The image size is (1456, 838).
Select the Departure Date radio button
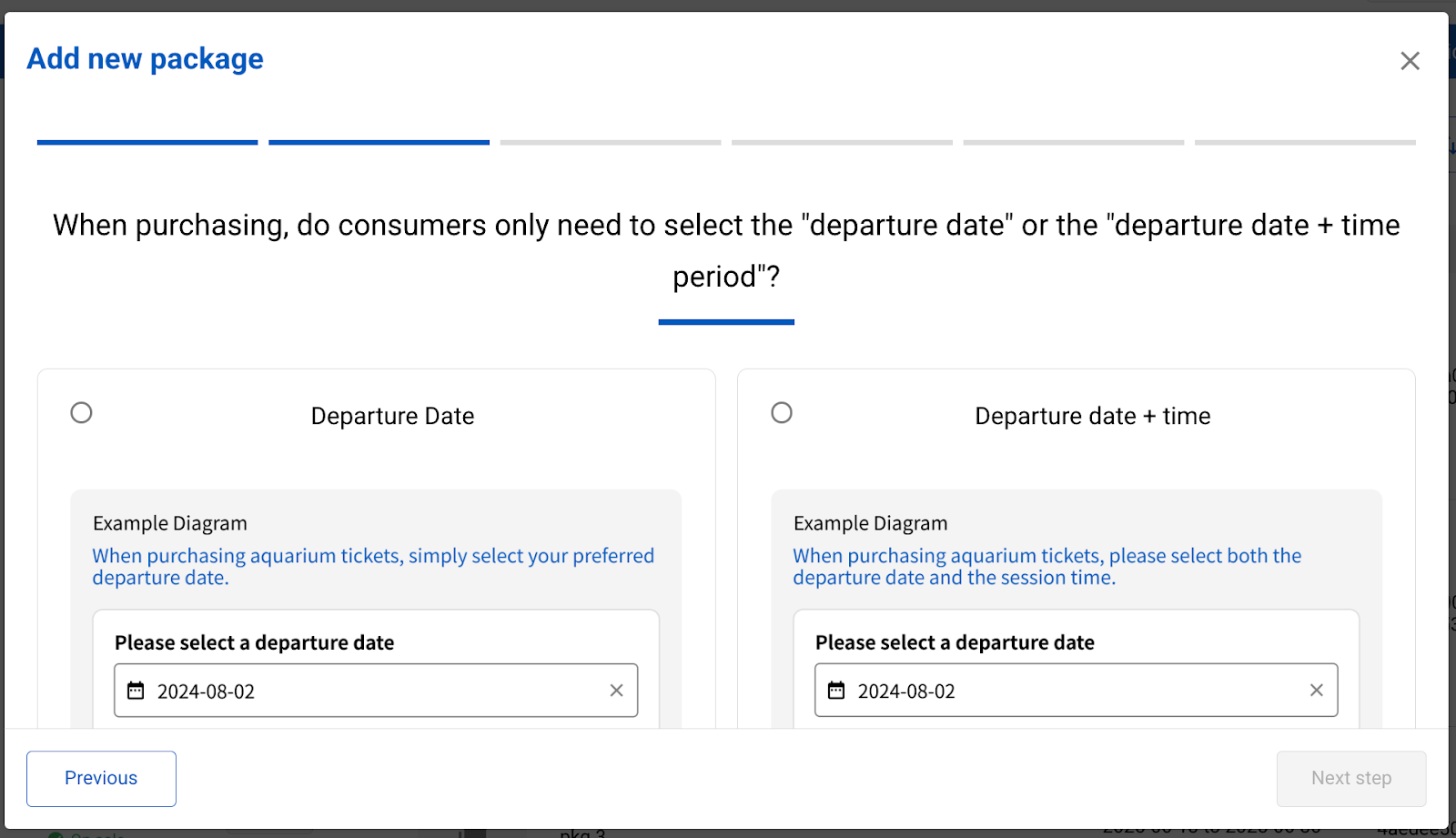click(82, 413)
